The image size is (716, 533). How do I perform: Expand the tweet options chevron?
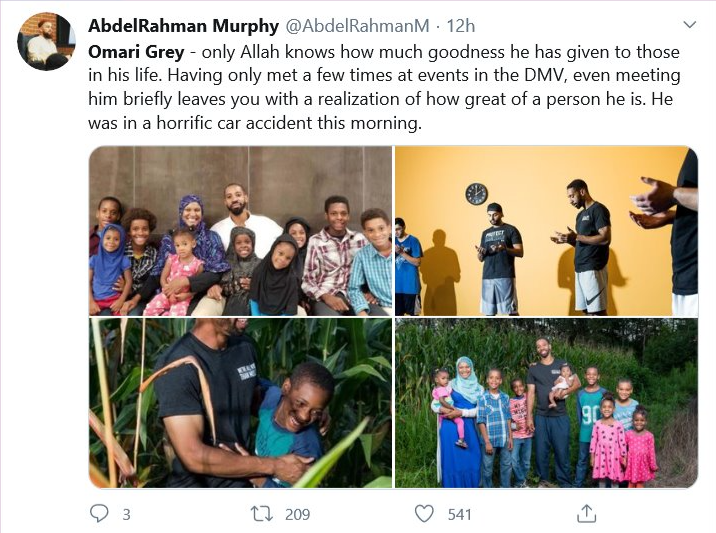click(x=689, y=25)
